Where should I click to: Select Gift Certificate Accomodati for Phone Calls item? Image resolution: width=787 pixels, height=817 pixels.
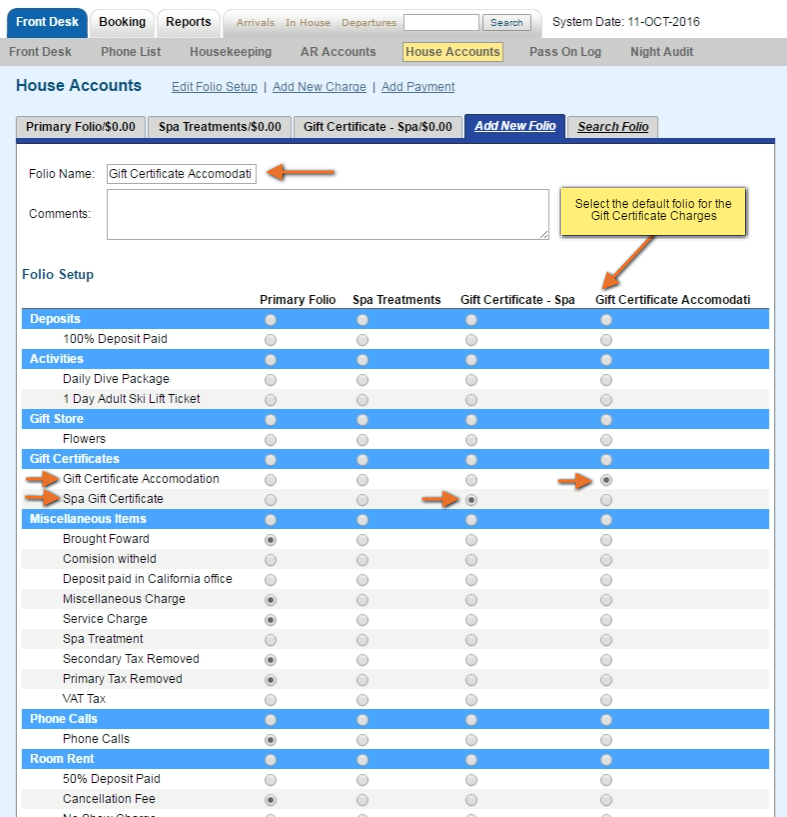(606, 740)
